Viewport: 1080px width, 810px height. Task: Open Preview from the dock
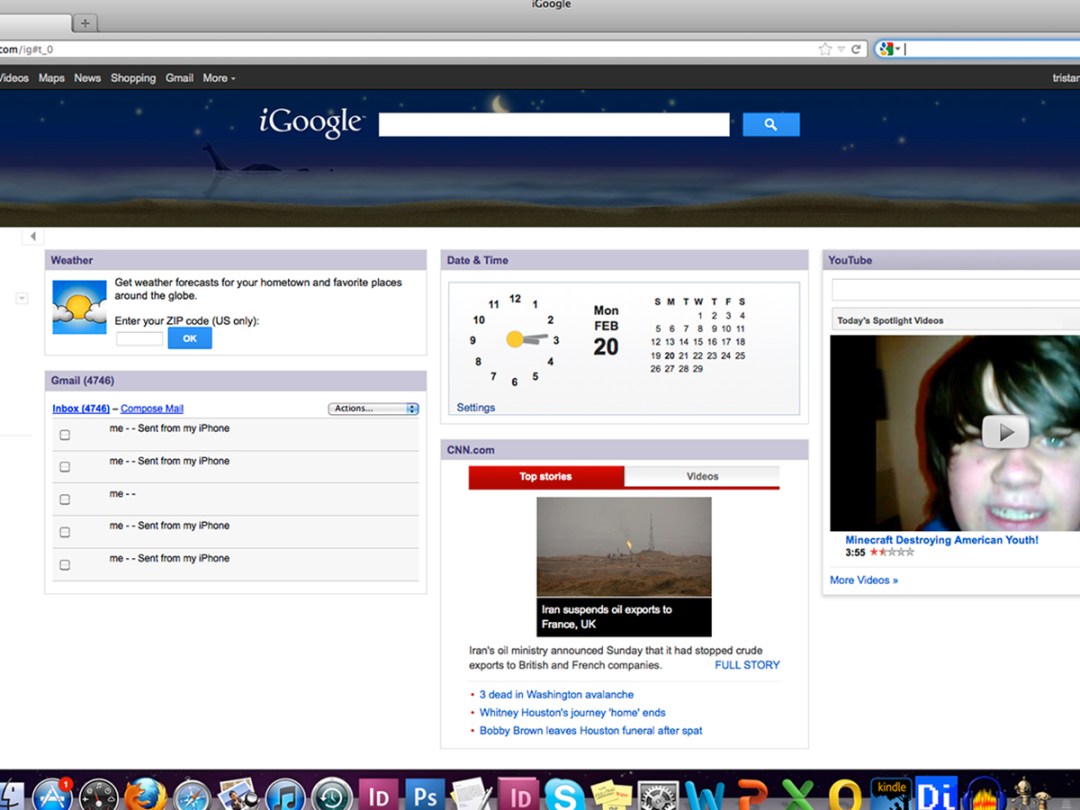pyautogui.click(x=238, y=796)
